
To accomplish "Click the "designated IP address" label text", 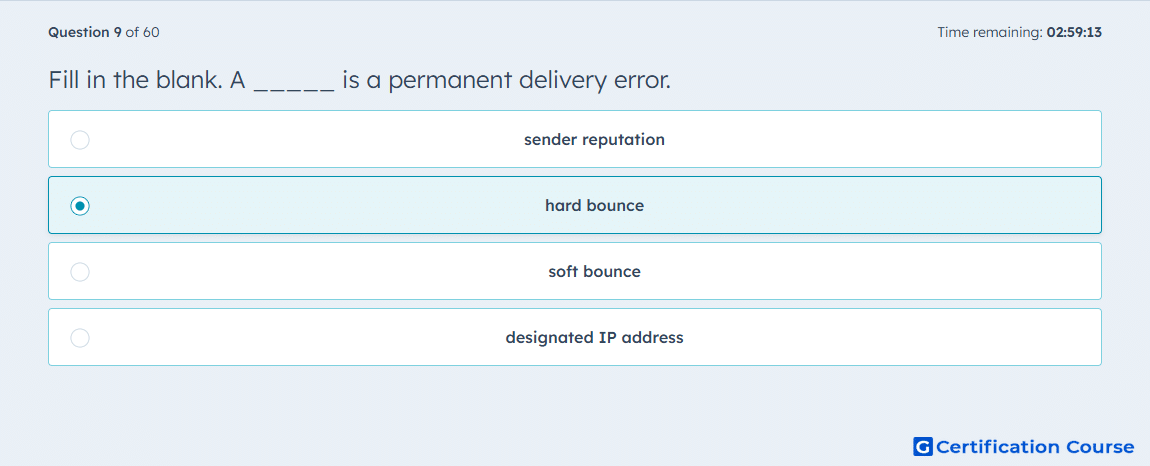I will (x=594, y=338).
